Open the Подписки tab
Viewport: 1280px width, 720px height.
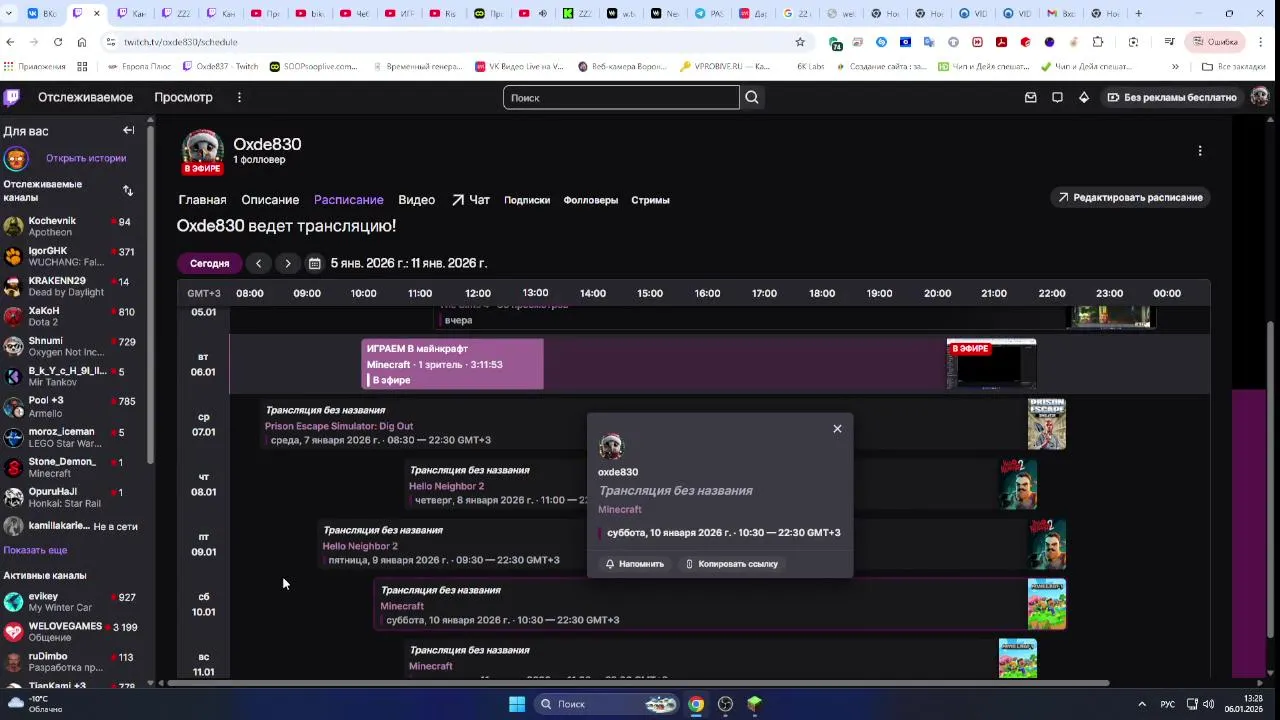click(x=527, y=200)
